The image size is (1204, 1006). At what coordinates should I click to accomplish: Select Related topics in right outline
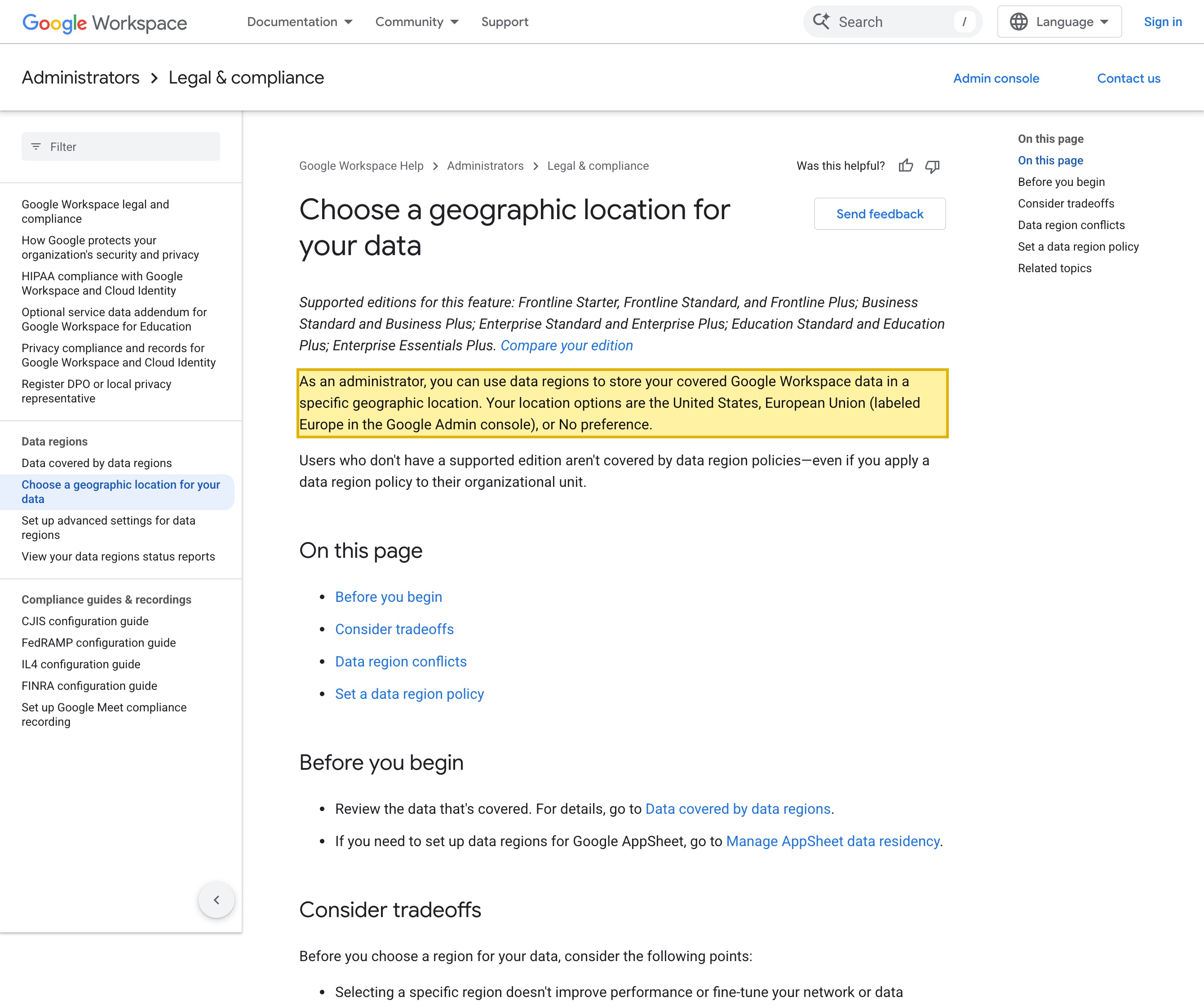point(1054,268)
